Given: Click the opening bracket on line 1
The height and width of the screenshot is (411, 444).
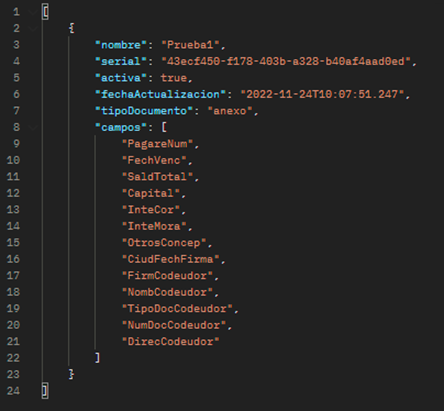Looking at the screenshot, I should tap(45, 12).
